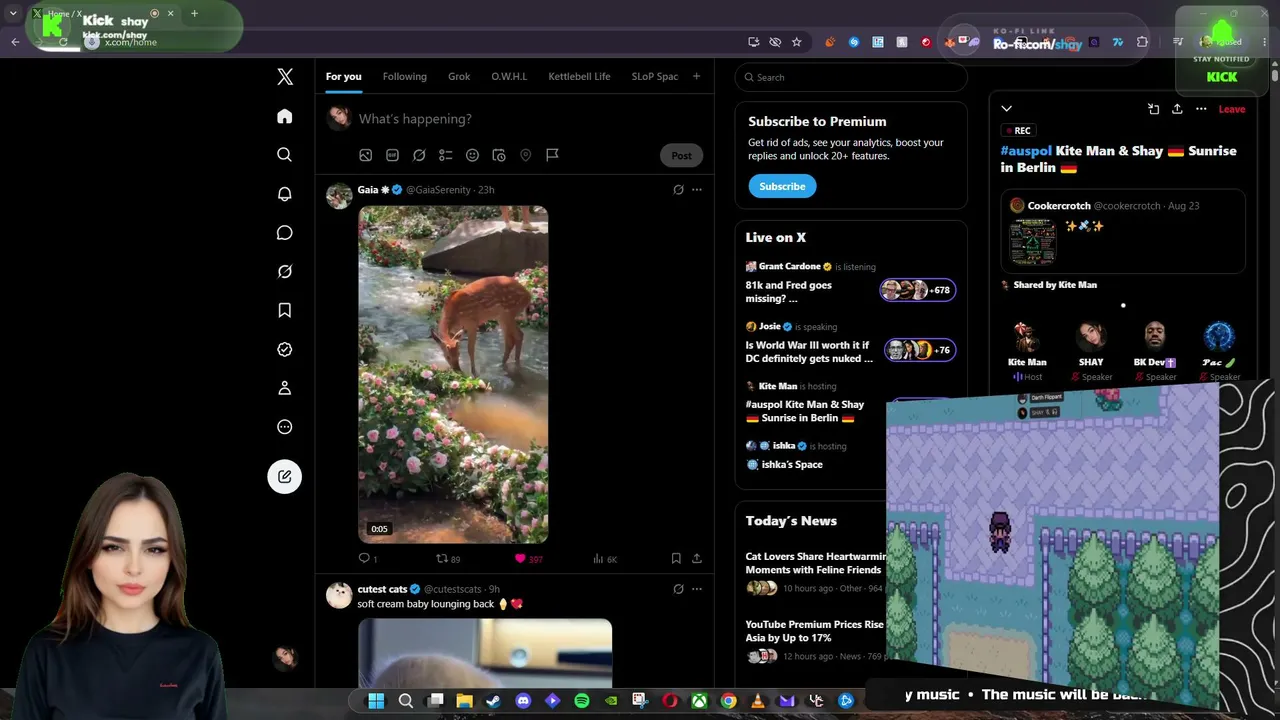Image resolution: width=1280 pixels, height=720 pixels.
Task: Open Notifications bell in X sidebar
Action: 285,194
